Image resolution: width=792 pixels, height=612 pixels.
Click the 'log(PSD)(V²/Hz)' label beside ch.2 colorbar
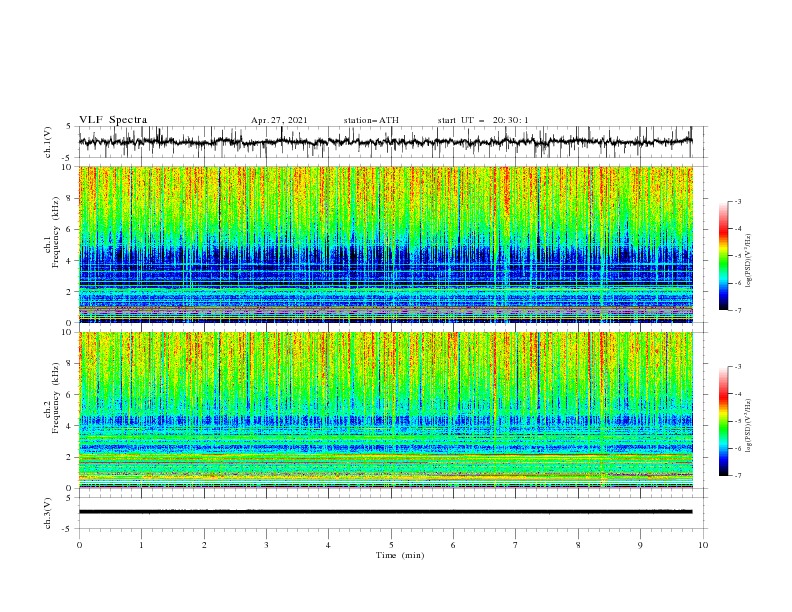pos(749,426)
